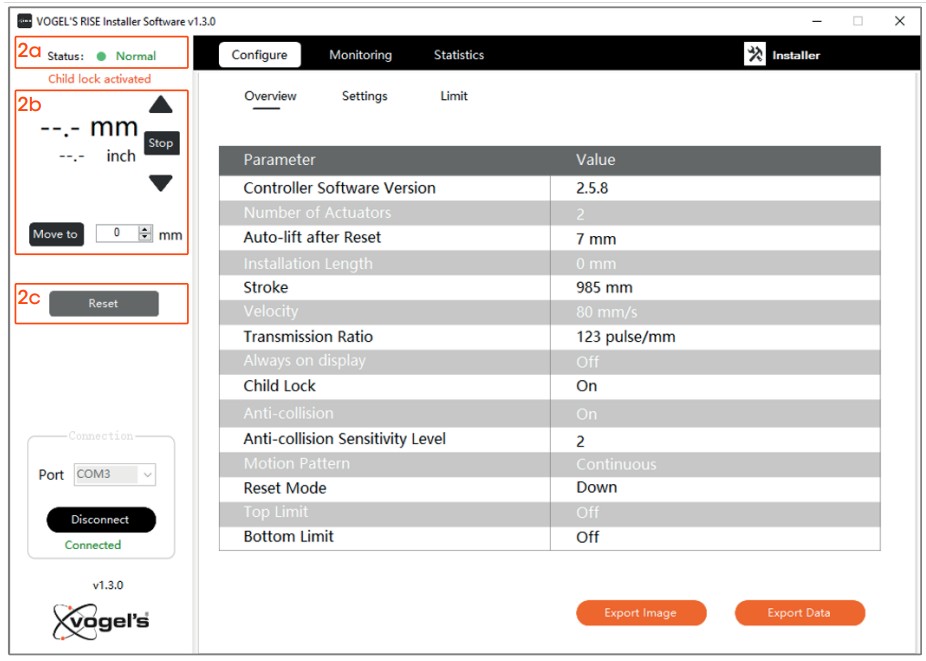Click the Export Image button
926x661 pixels.
pyautogui.click(x=641, y=613)
